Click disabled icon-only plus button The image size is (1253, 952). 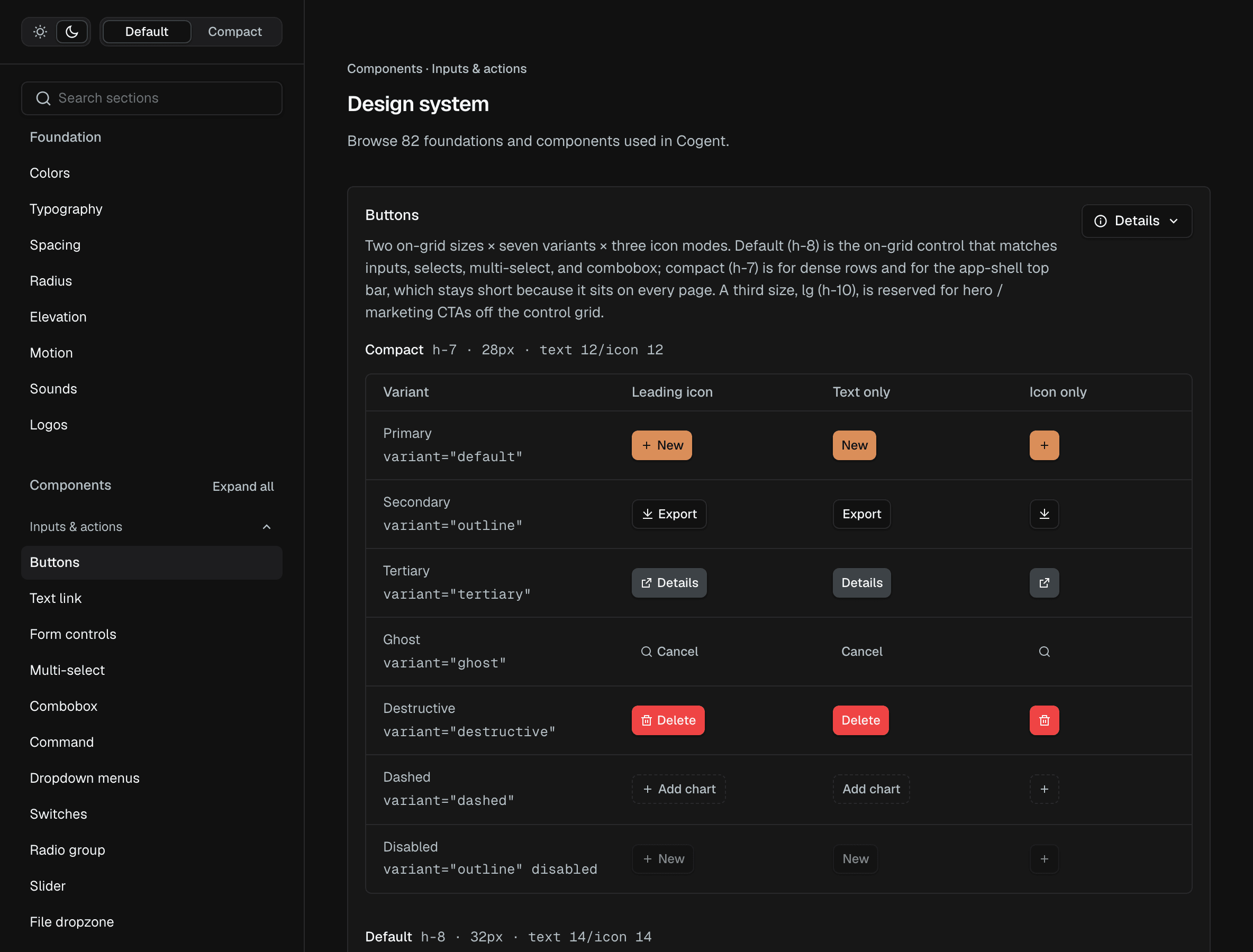[x=1044, y=859]
